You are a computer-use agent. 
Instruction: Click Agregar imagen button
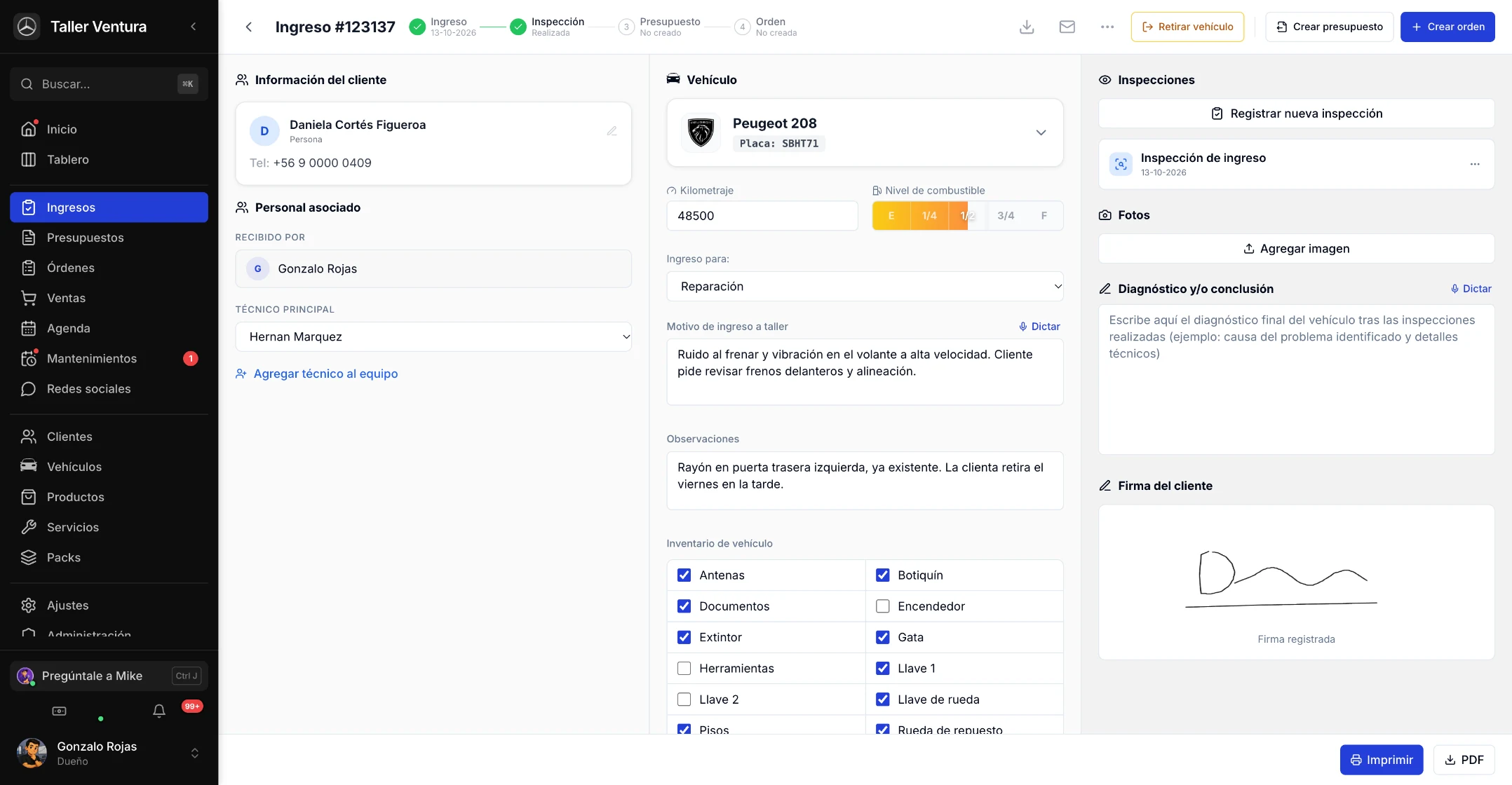[1296, 249]
